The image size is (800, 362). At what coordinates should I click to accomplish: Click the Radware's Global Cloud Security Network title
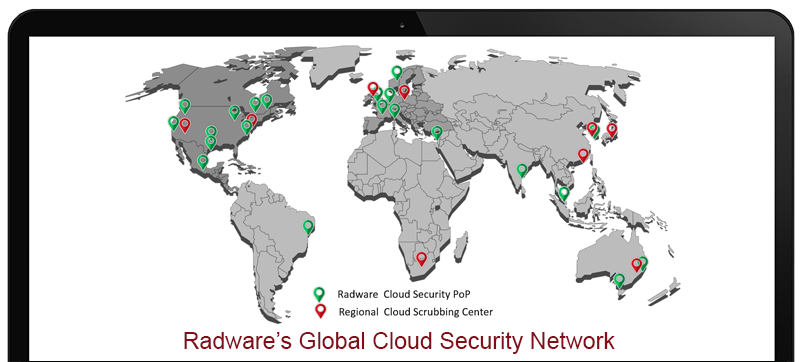coord(399,341)
